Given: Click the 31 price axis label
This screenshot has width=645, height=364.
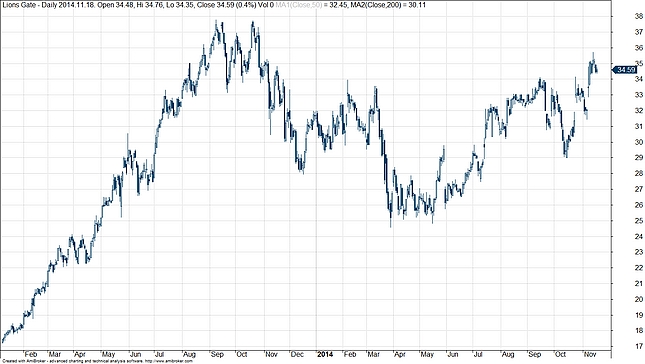Looking at the screenshot, I should click(x=639, y=126).
